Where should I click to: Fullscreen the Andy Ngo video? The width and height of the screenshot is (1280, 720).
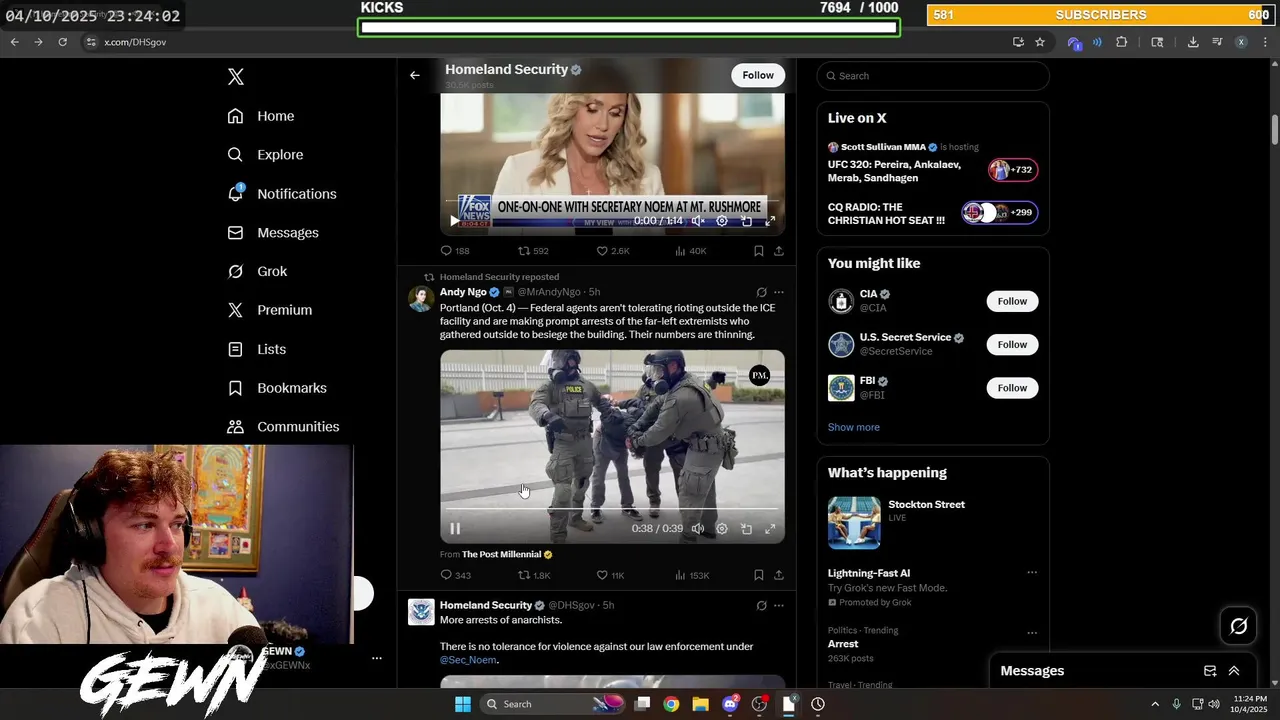coord(770,529)
